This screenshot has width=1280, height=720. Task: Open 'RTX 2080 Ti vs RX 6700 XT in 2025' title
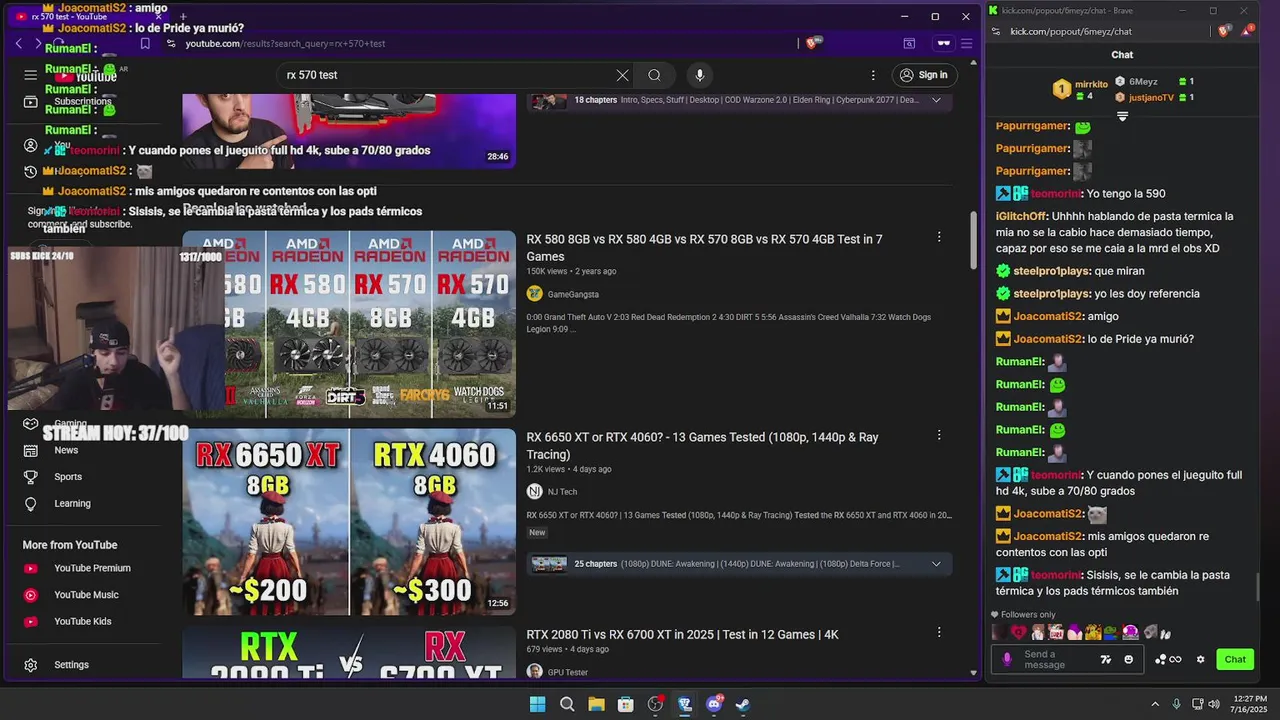(x=682, y=635)
